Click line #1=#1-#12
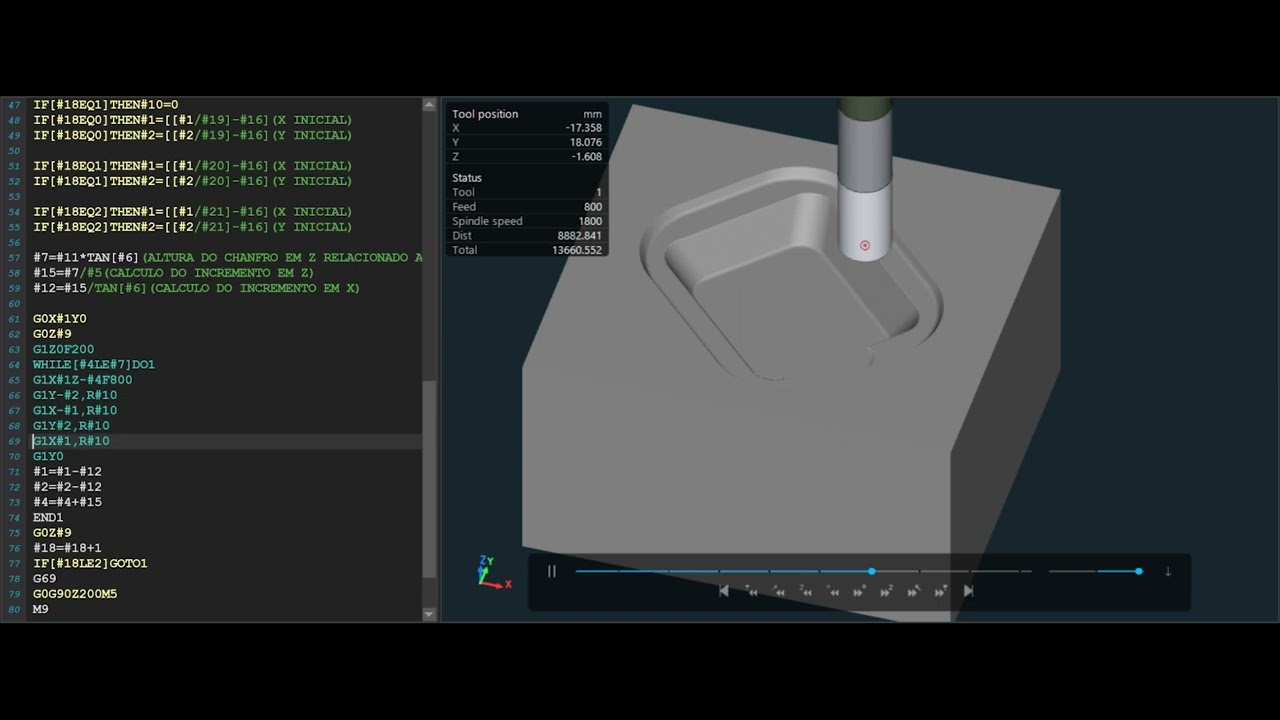1280x720 pixels. [x=67, y=472]
